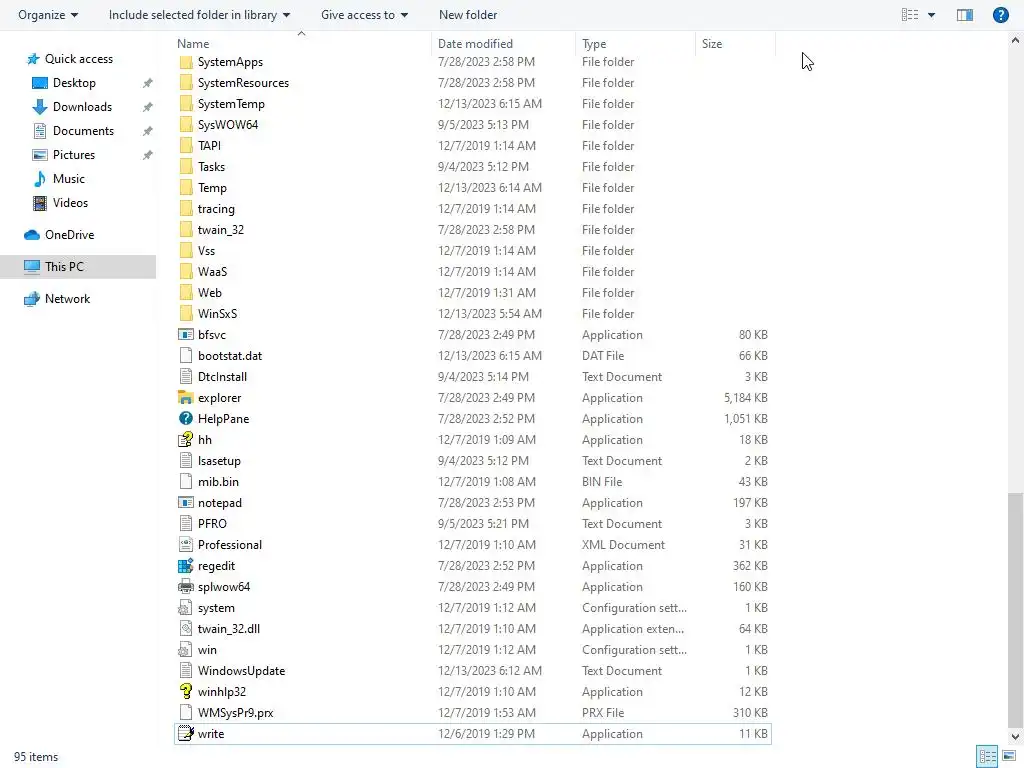Select the PFRO text document name
The height and width of the screenshot is (768, 1024).
coord(212,524)
